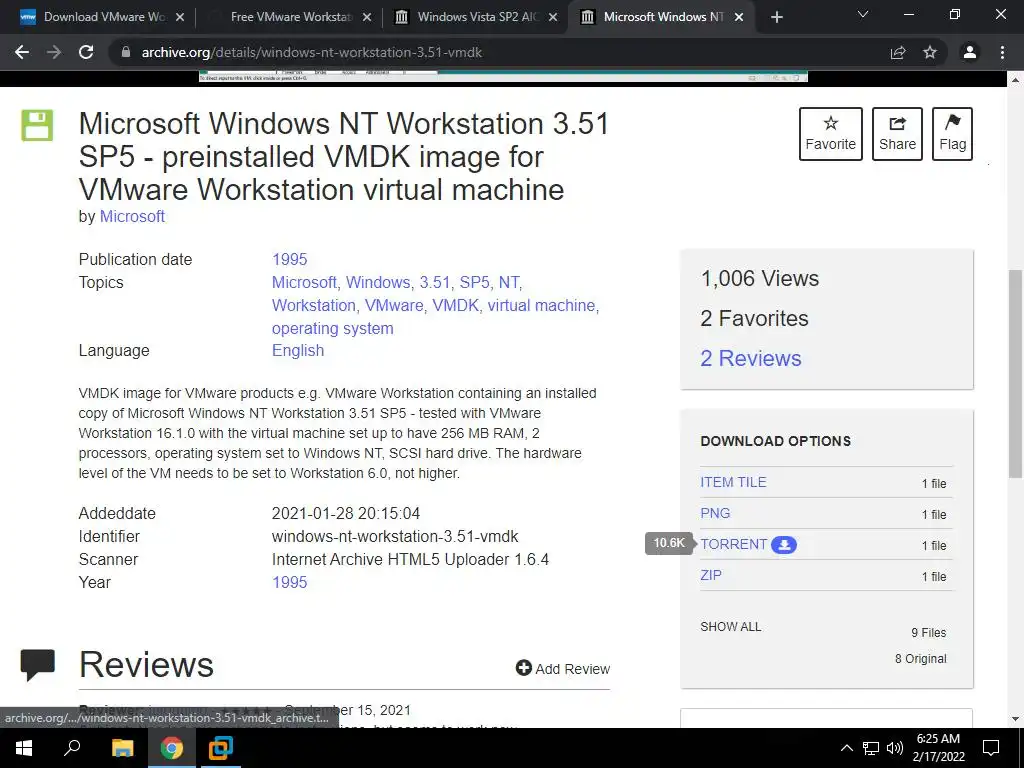1024x768 pixels.
Task: Switch to the Free VMware Workstation tab
Action: 291,17
